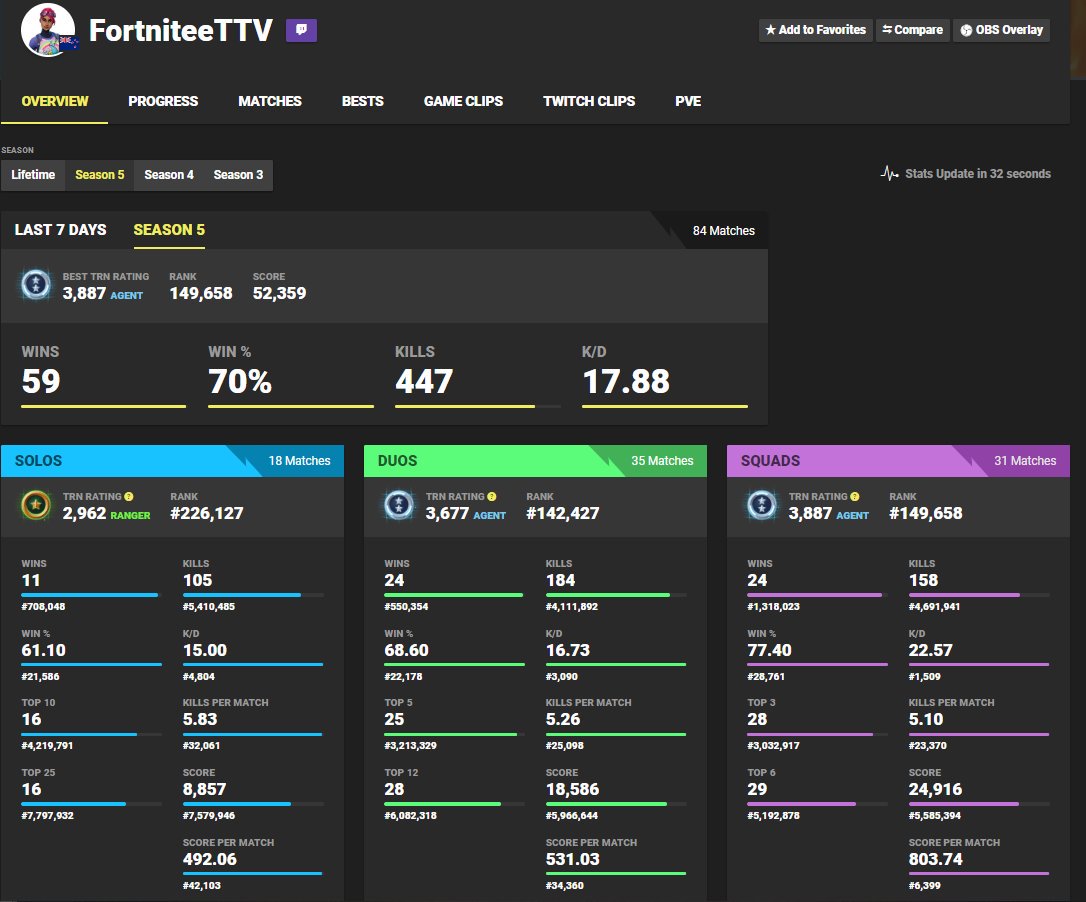Open the Matches tab
This screenshot has width=1086, height=902.
pos(269,101)
